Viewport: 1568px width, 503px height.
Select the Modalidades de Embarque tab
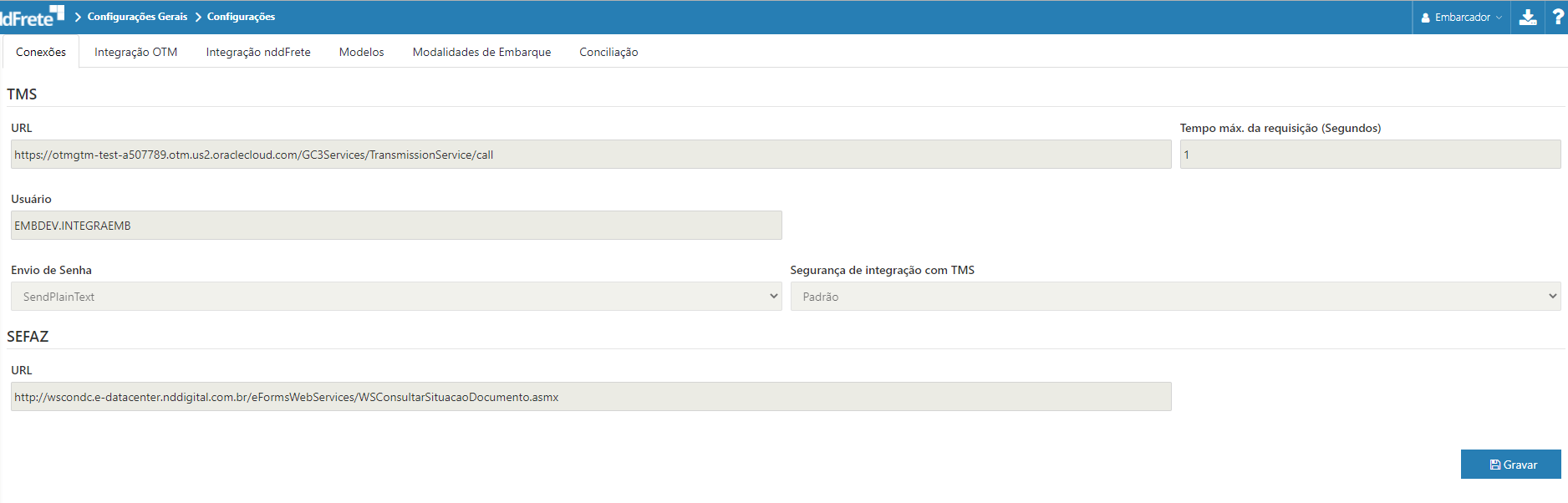point(481,52)
